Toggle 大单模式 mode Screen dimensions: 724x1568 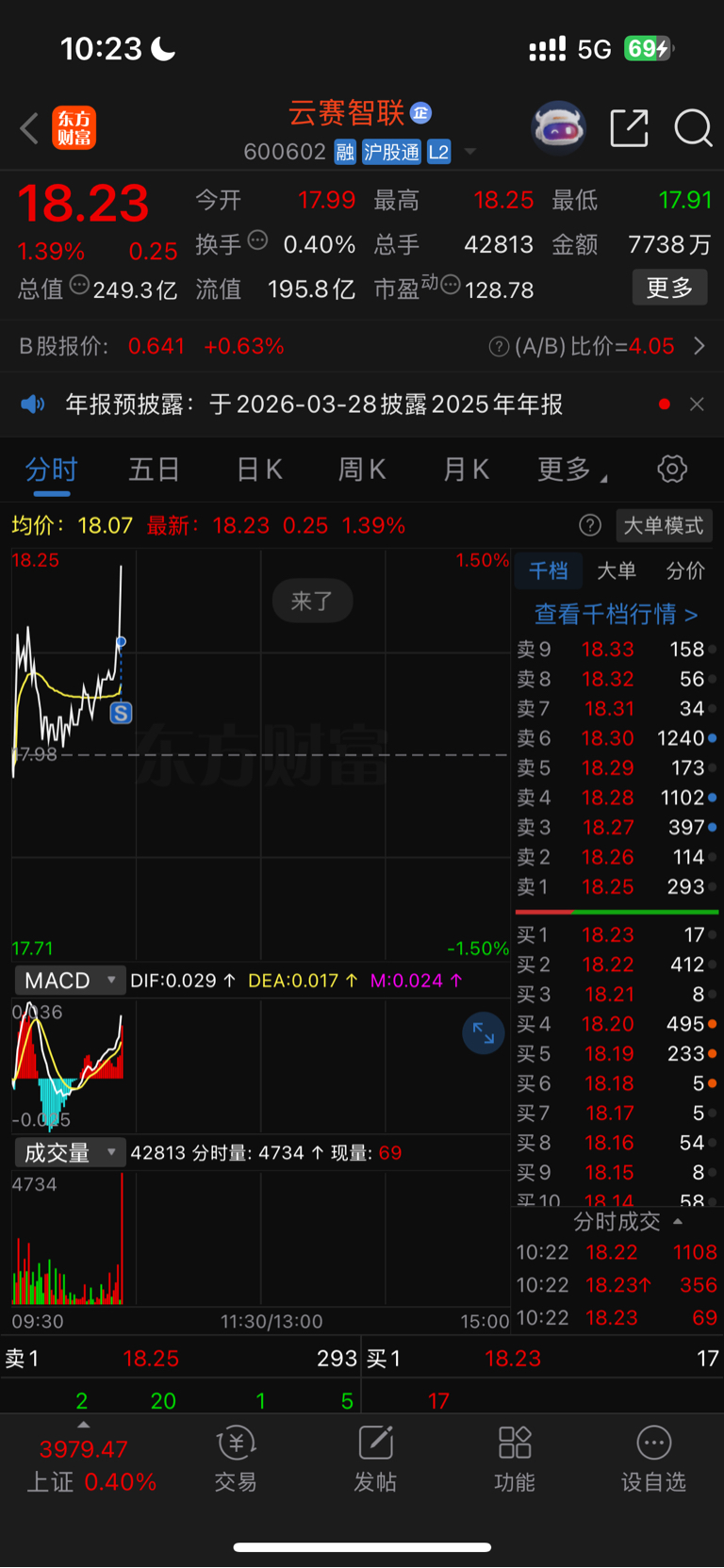[x=664, y=525]
